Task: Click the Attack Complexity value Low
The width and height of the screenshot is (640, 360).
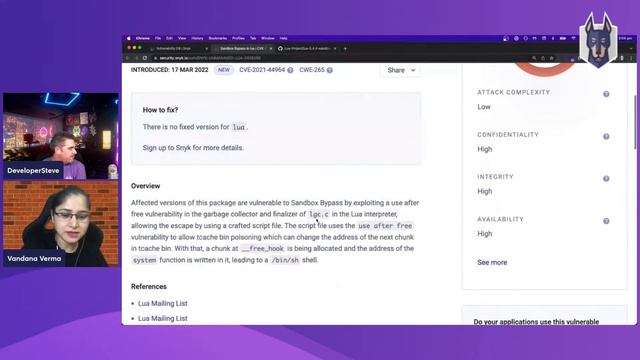Action: point(484,107)
